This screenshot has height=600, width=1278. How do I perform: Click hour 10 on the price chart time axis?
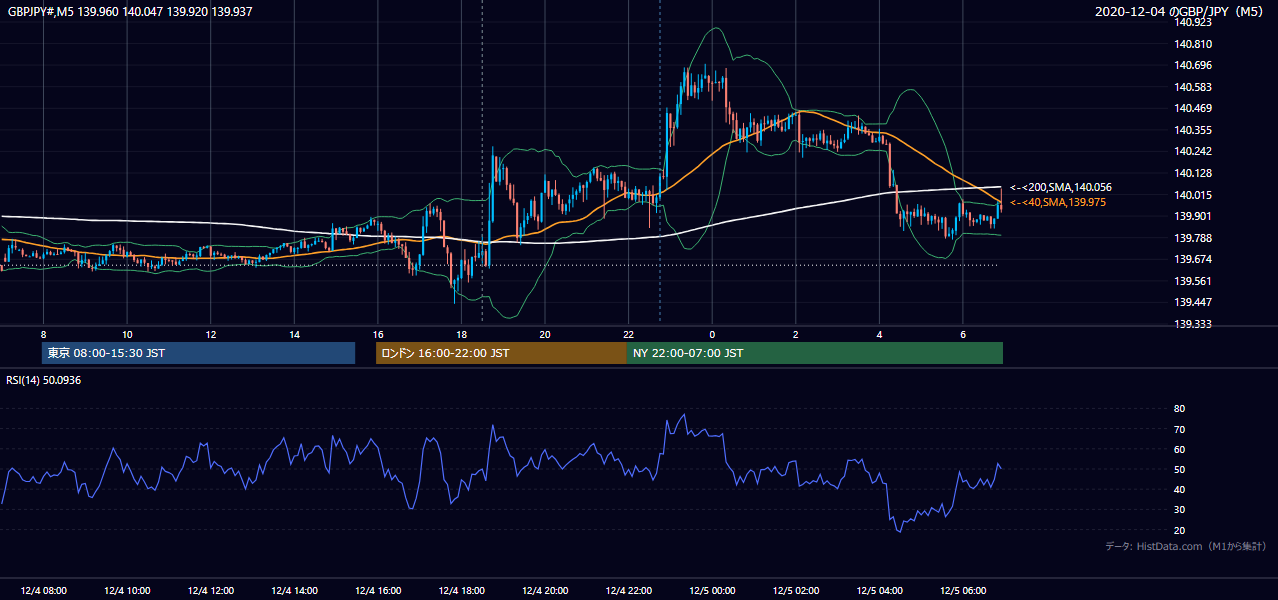click(127, 333)
